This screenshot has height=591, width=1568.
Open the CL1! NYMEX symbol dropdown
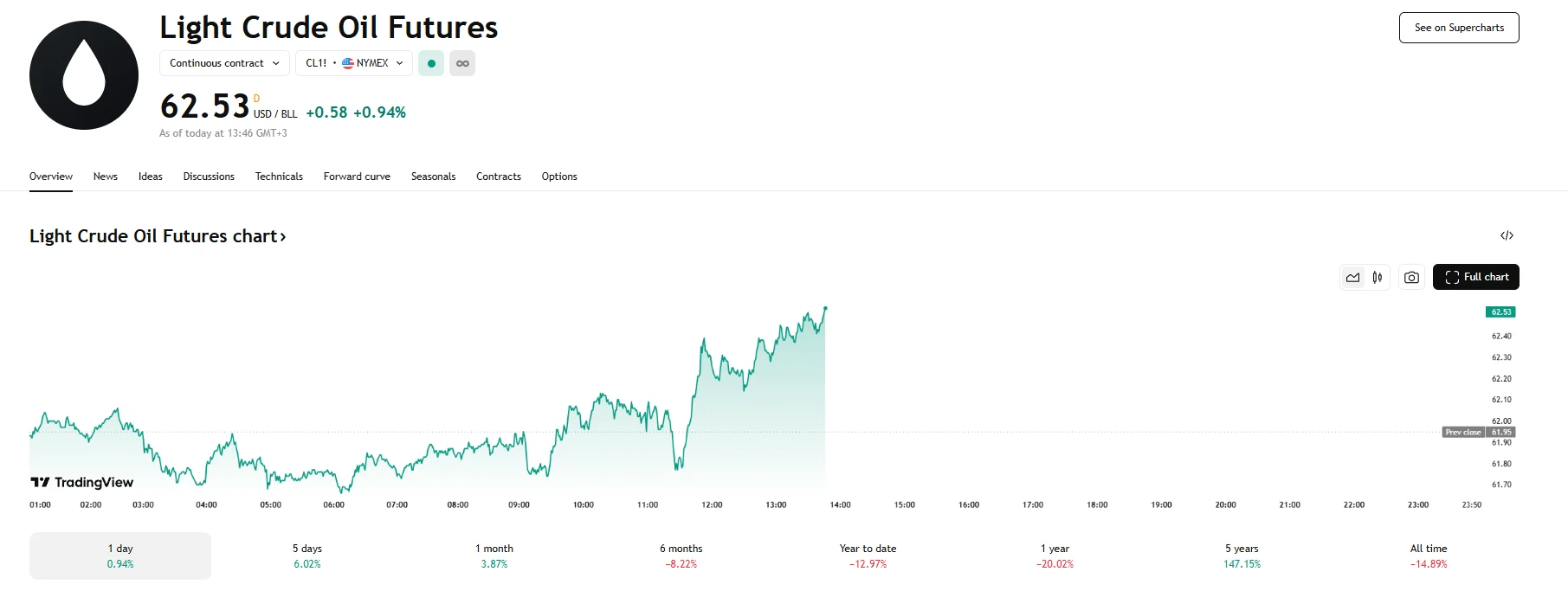pos(353,62)
